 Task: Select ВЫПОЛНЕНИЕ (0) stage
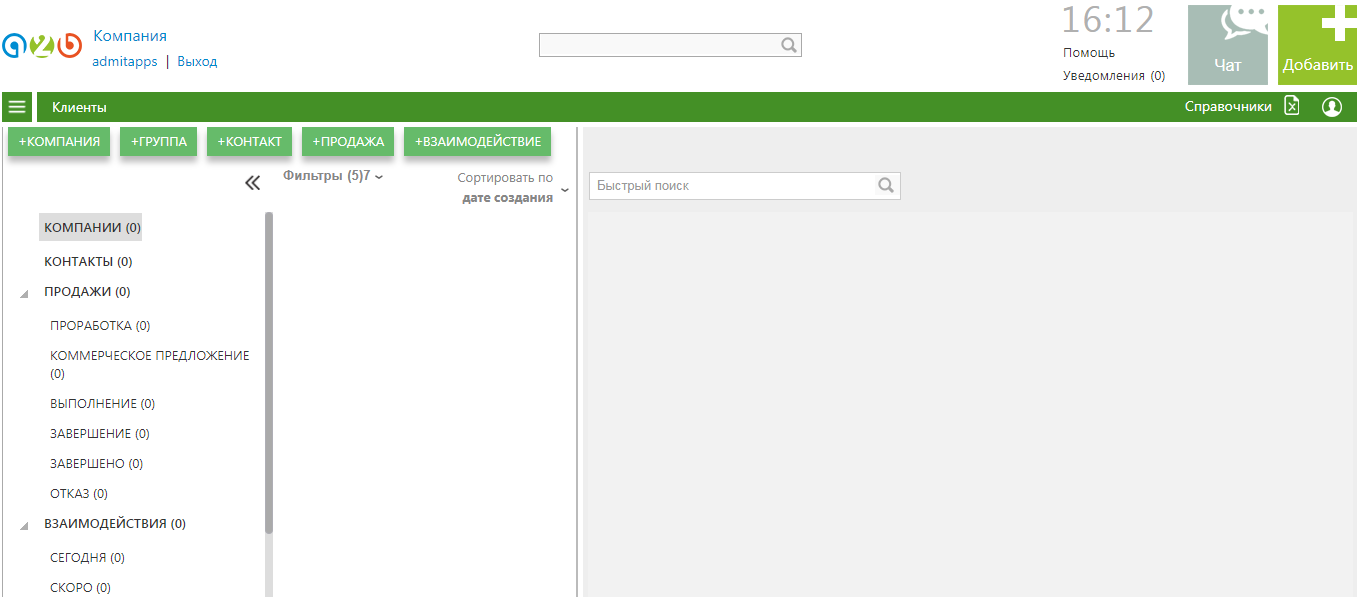click(102, 404)
